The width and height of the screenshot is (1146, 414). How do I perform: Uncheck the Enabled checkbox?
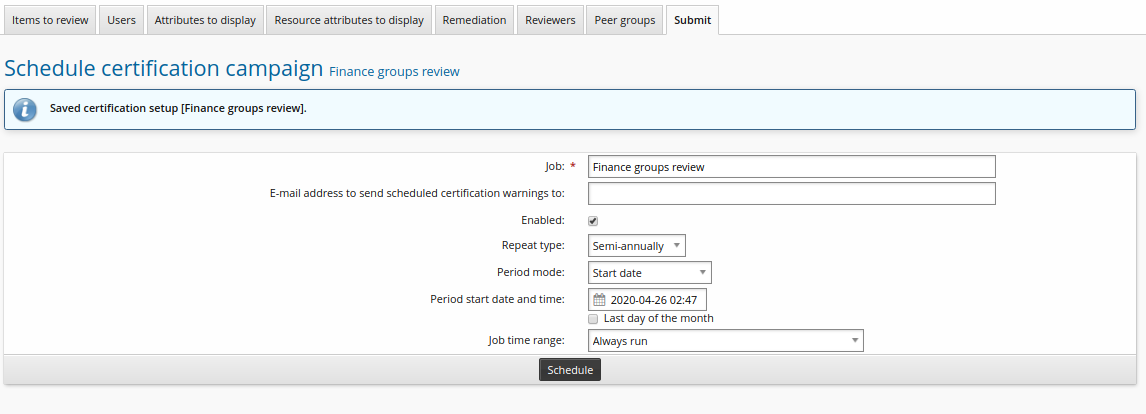click(x=593, y=221)
